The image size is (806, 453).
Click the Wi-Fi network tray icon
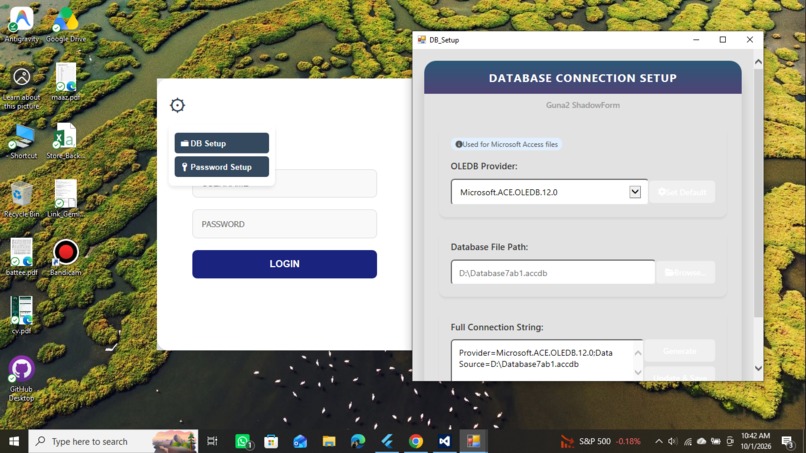tap(687, 442)
